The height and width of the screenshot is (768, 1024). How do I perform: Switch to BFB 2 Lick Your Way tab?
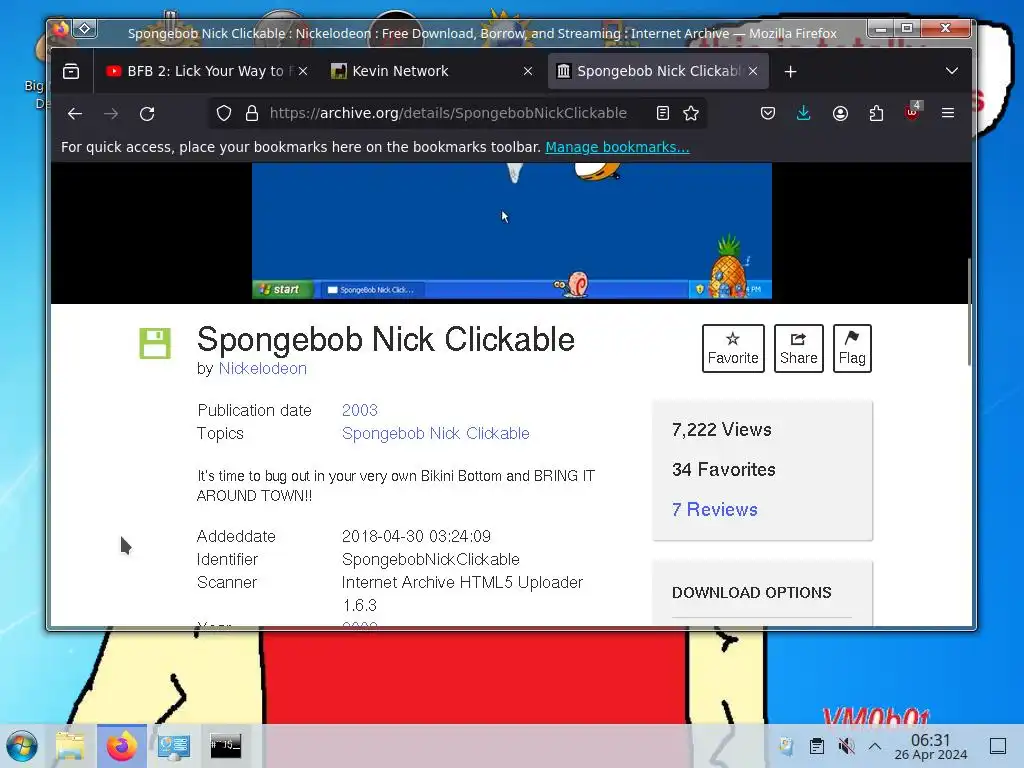tap(205, 71)
